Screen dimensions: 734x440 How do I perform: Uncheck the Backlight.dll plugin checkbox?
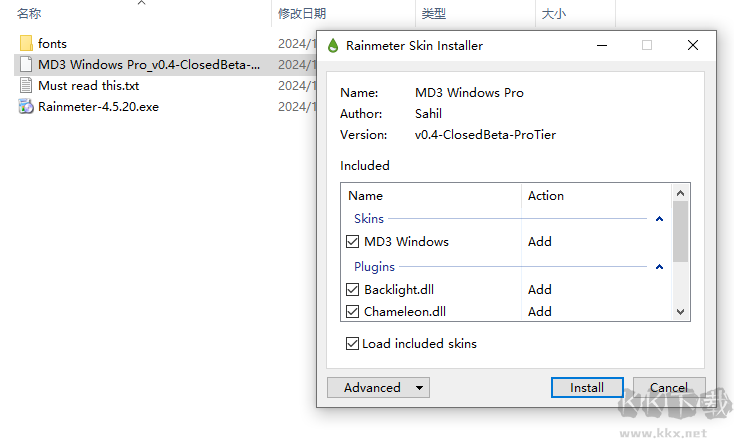352,290
